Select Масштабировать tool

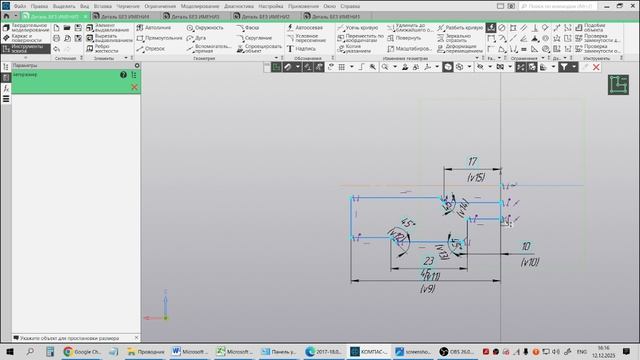pyautogui.click(x=409, y=49)
